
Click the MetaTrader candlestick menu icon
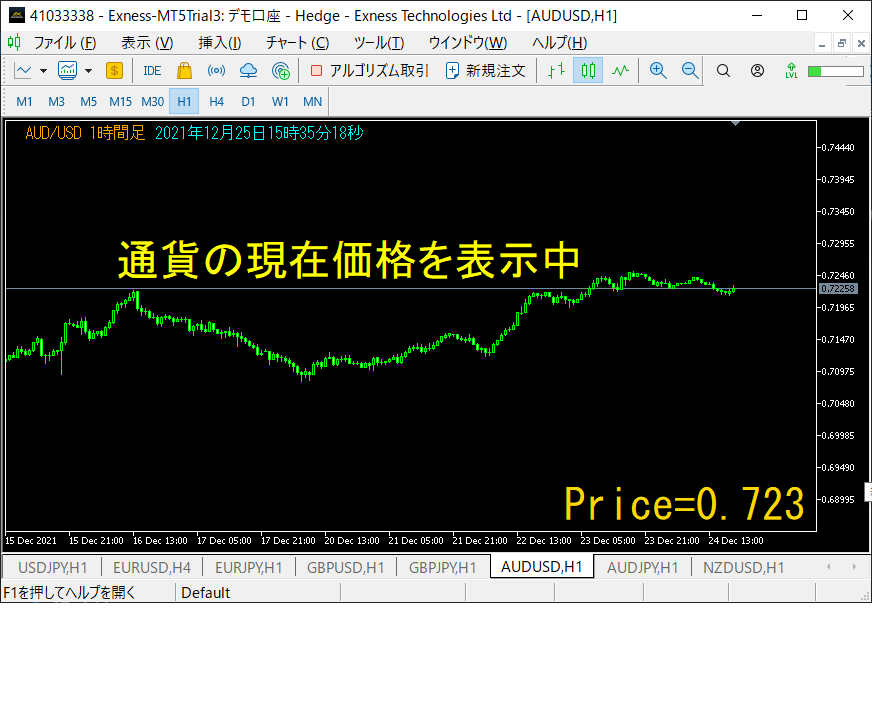pos(14,42)
